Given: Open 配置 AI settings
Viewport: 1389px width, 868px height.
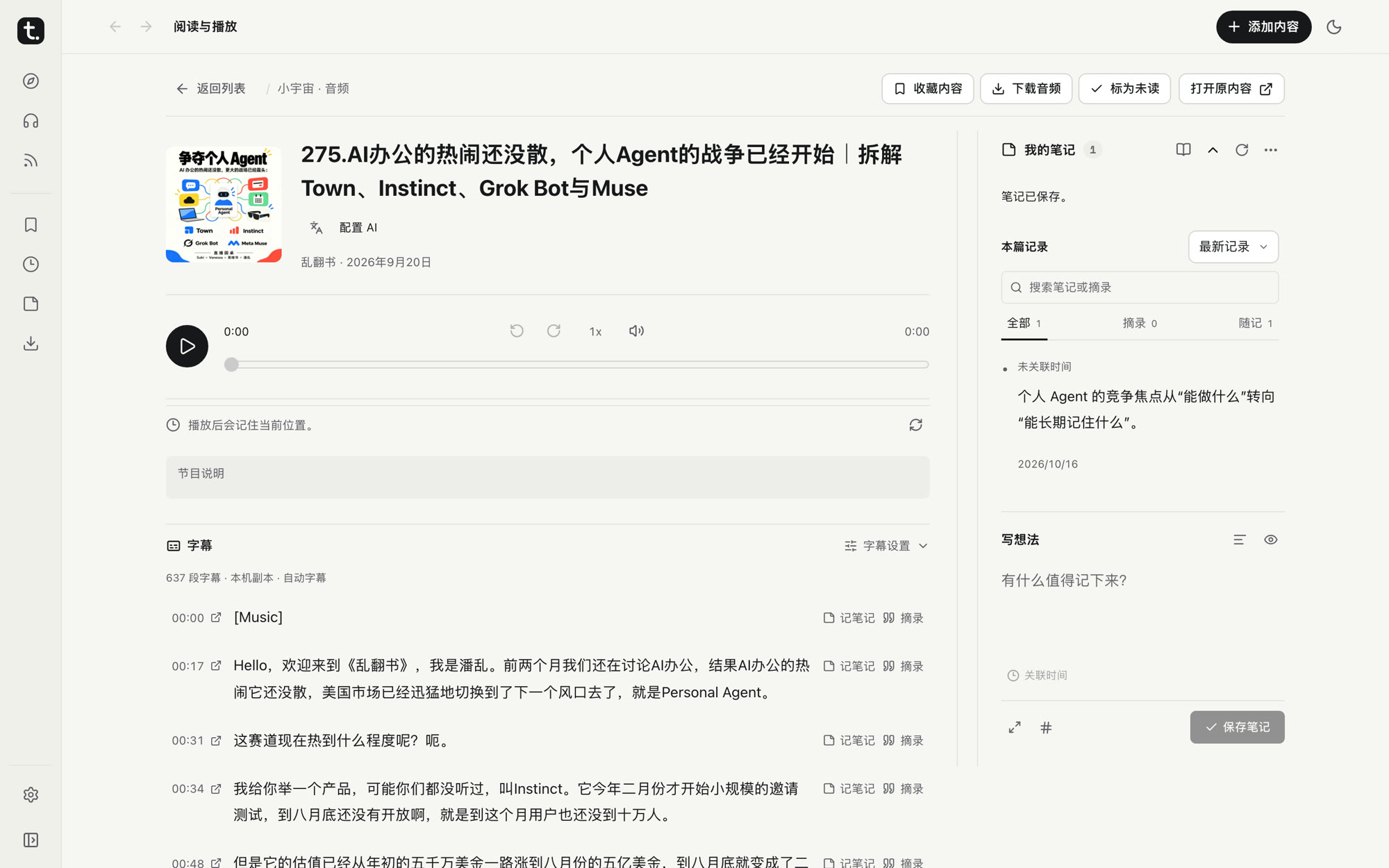Looking at the screenshot, I should point(358,227).
